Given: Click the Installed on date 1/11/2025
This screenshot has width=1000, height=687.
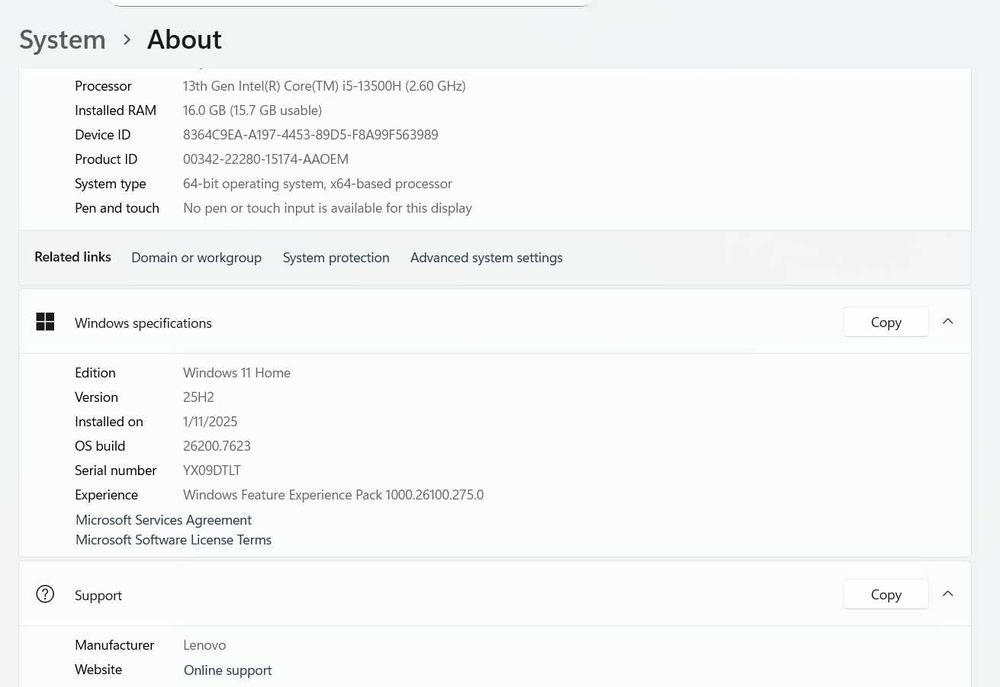Looking at the screenshot, I should (x=210, y=422).
